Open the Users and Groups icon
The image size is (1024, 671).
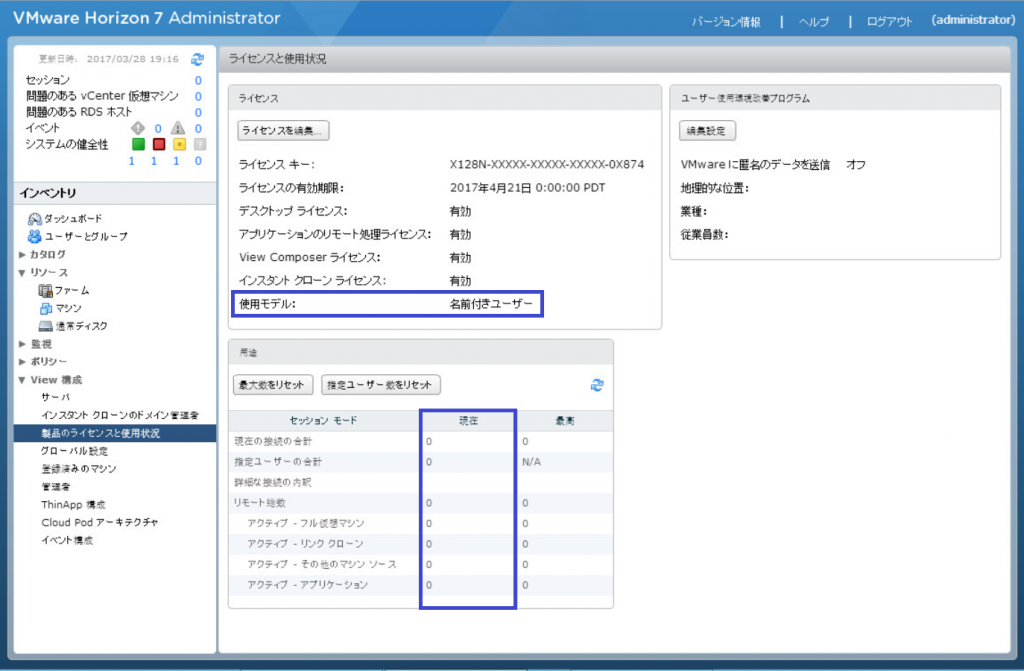point(35,236)
